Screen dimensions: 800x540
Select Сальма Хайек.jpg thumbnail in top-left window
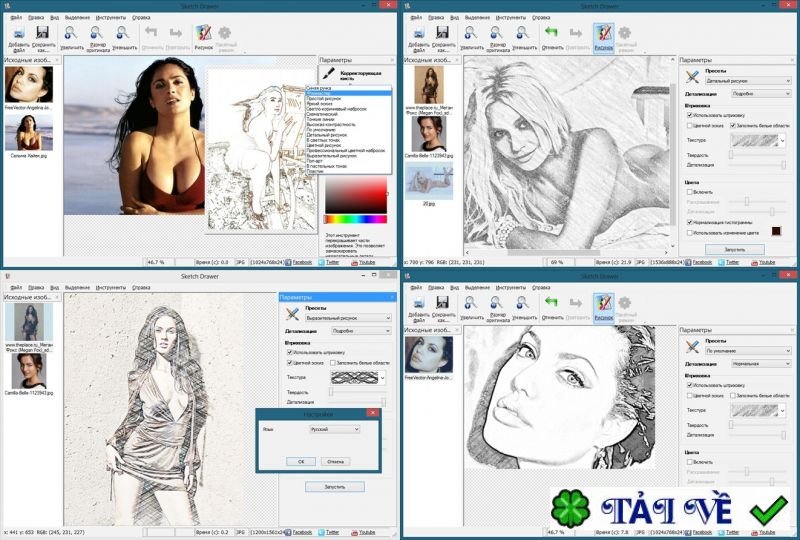[29, 132]
